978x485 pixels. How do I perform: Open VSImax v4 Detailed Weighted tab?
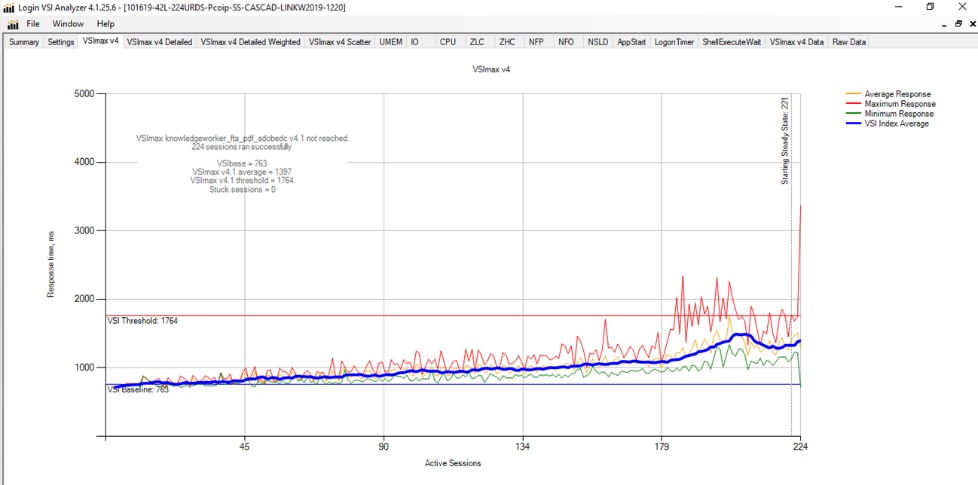pos(250,42)
